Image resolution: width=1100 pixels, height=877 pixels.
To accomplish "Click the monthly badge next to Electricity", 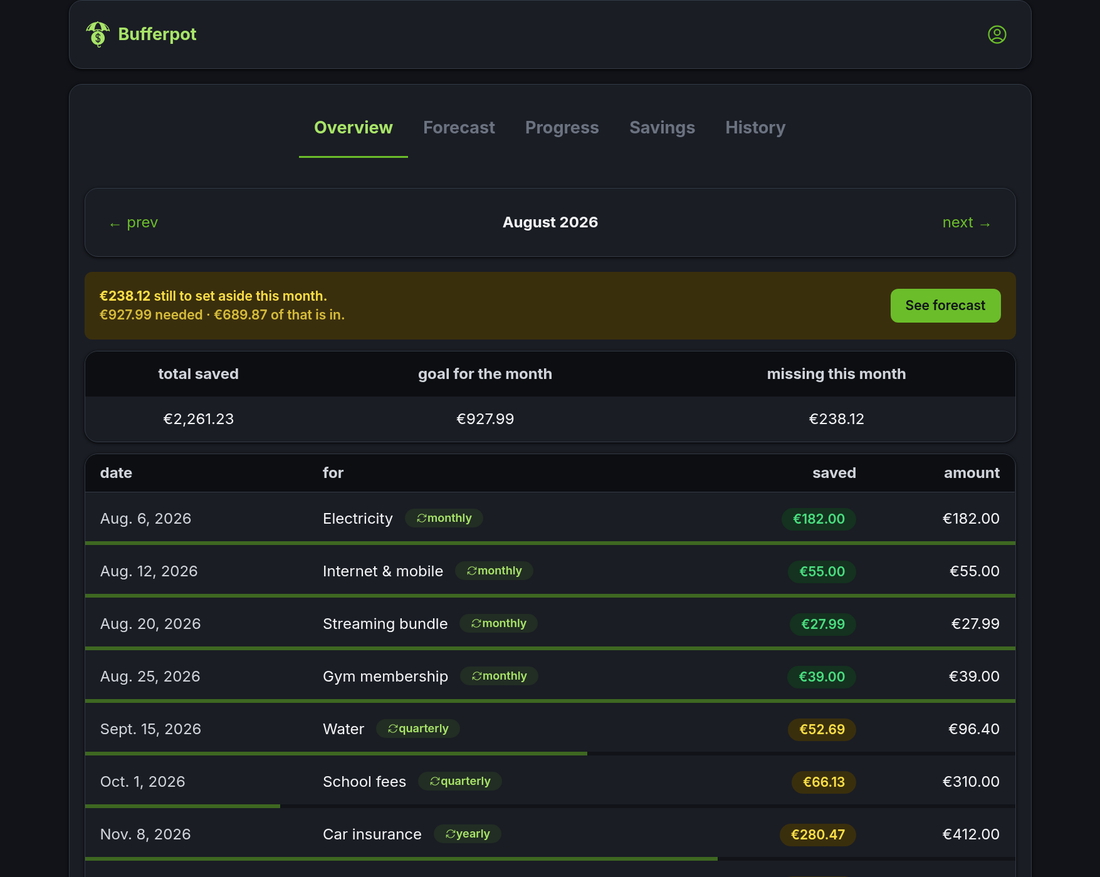I will coord(444,518).
